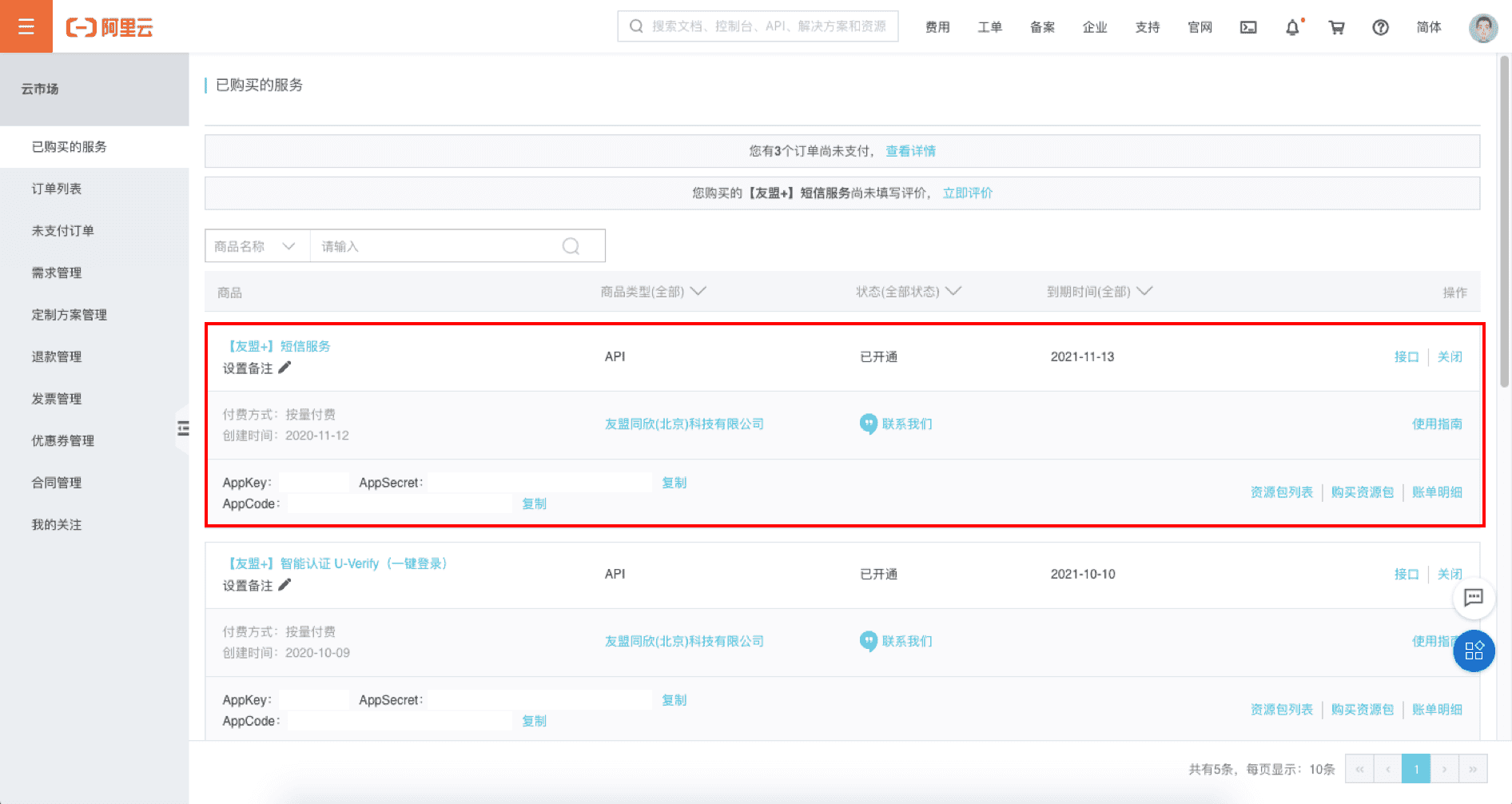Click 立即评价 to review the service

(x=968, y=193)
